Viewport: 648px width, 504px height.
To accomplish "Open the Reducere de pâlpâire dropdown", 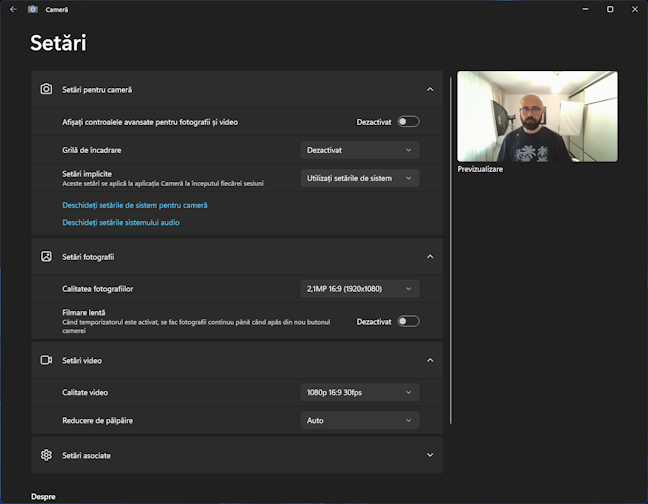I will (x=360, y=420).
